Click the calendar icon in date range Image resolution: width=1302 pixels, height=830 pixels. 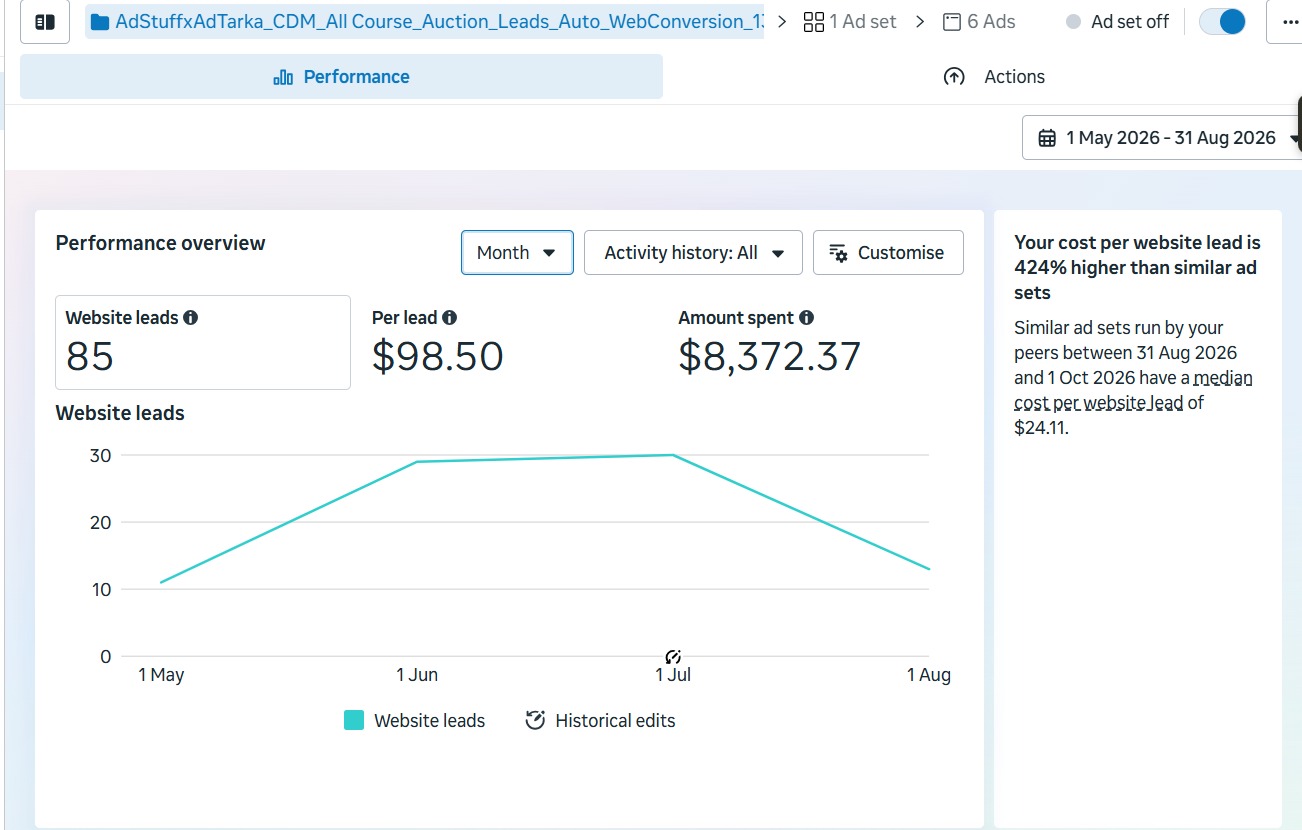click(x=1047, y=138)
